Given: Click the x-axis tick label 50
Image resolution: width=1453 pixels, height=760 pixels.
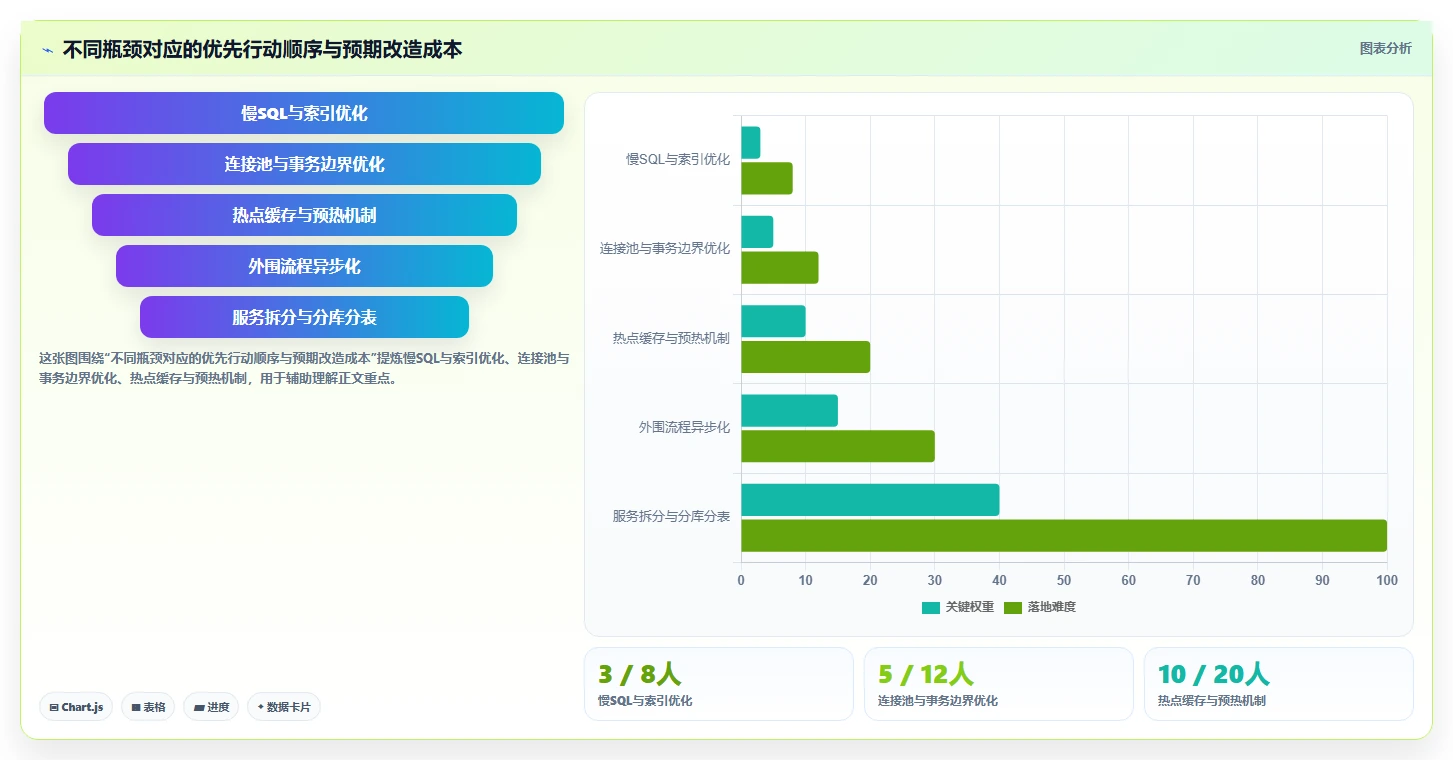Looking at the screenshot, I should tap(1064, 580).
